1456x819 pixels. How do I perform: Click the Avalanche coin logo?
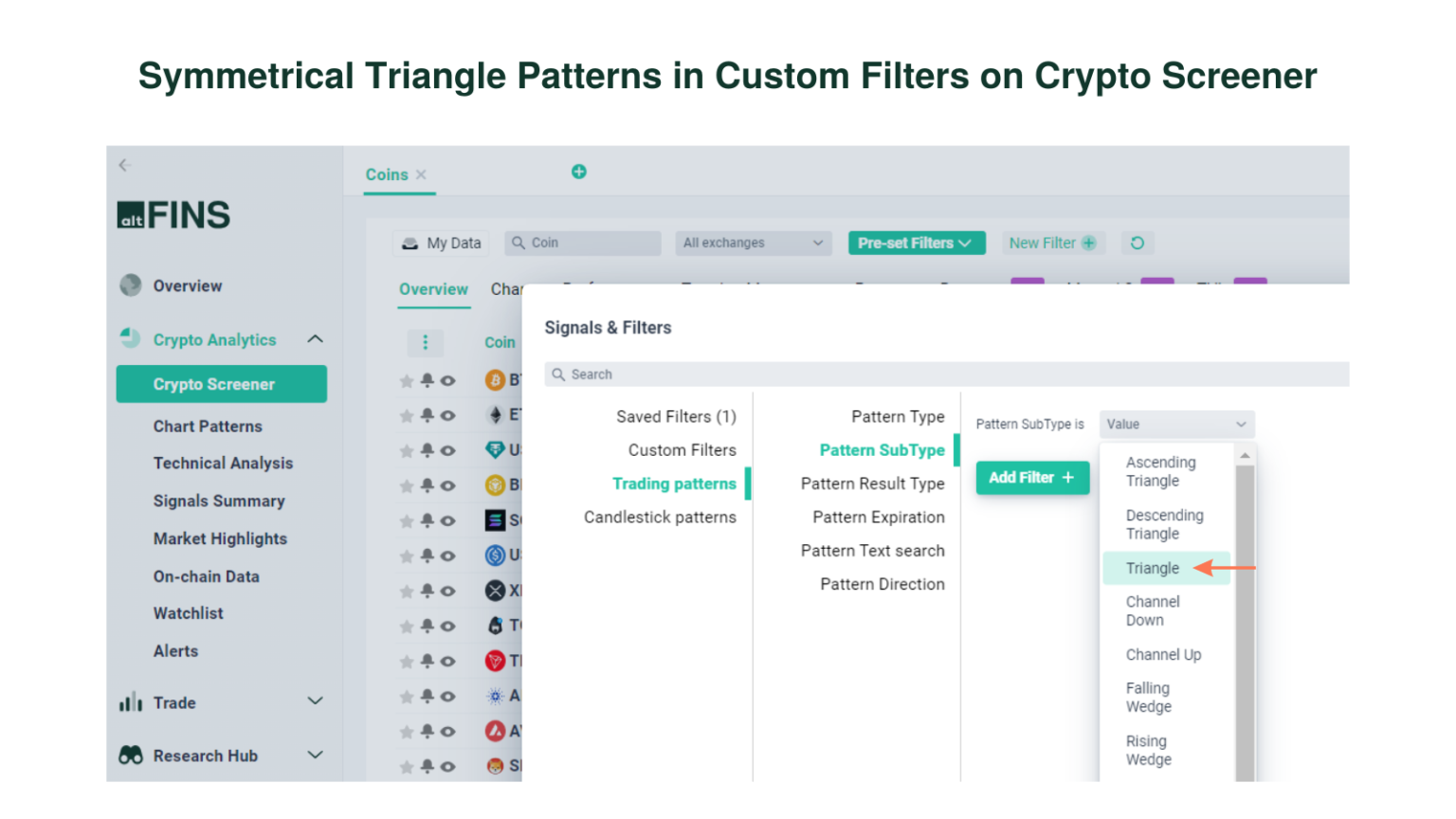coord(495,731)
